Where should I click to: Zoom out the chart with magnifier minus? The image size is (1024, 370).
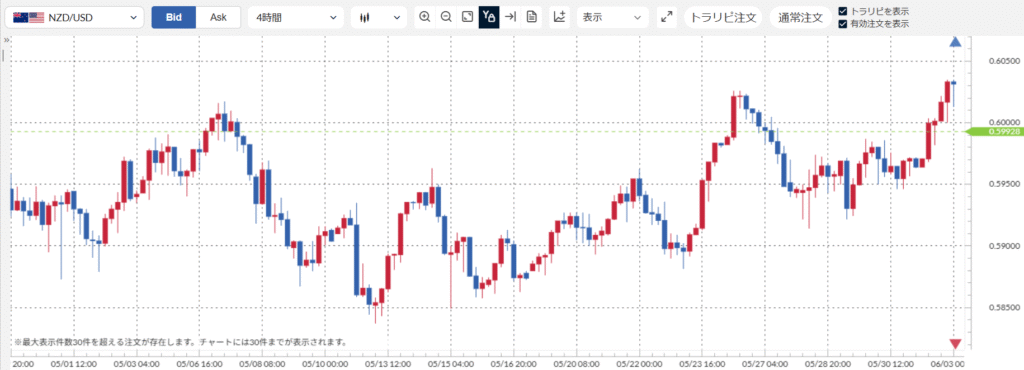[x=446, y=17]
